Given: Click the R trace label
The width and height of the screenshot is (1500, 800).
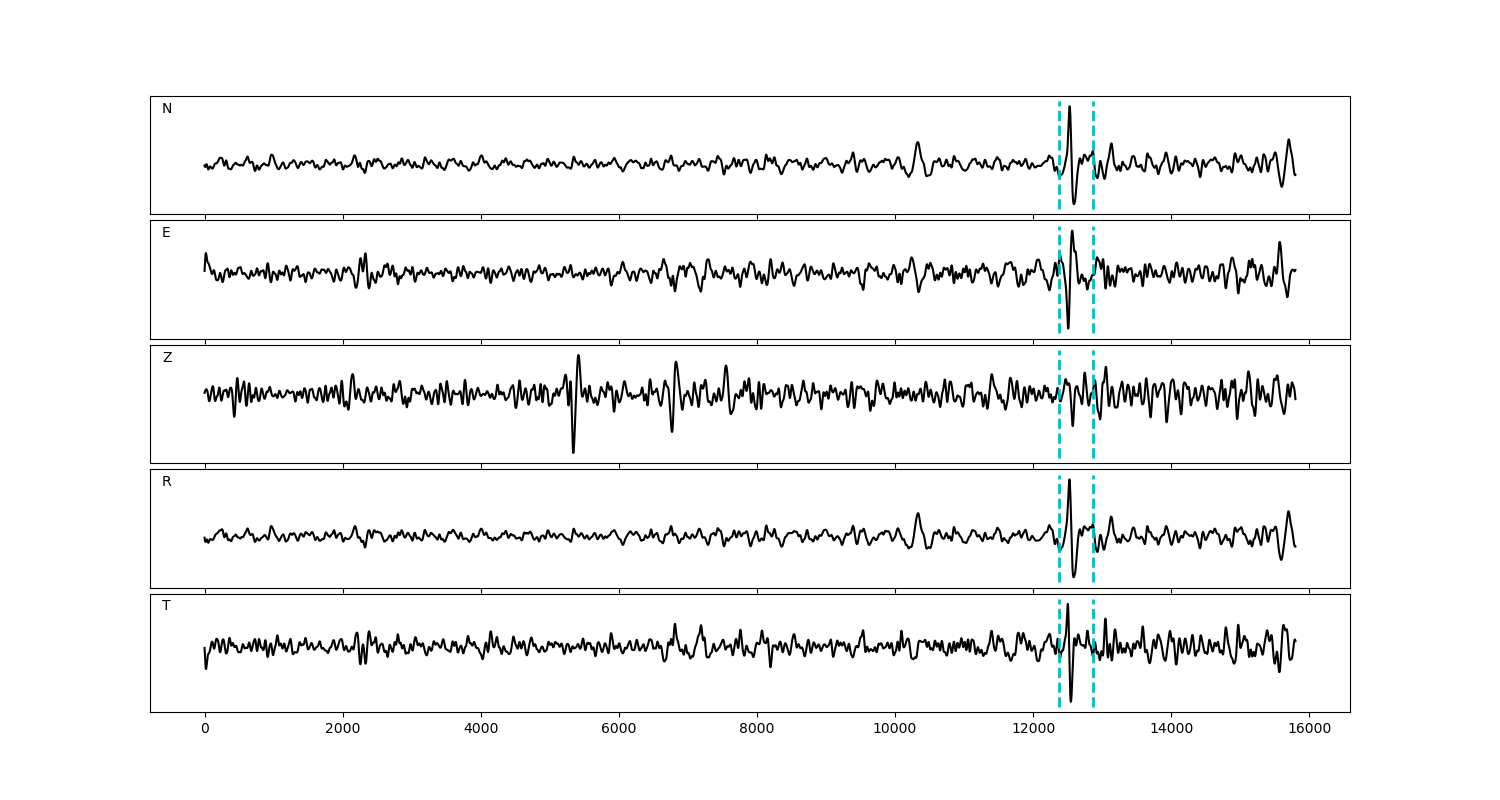Looking at the screenshot, I should click(x=166, y=482).
